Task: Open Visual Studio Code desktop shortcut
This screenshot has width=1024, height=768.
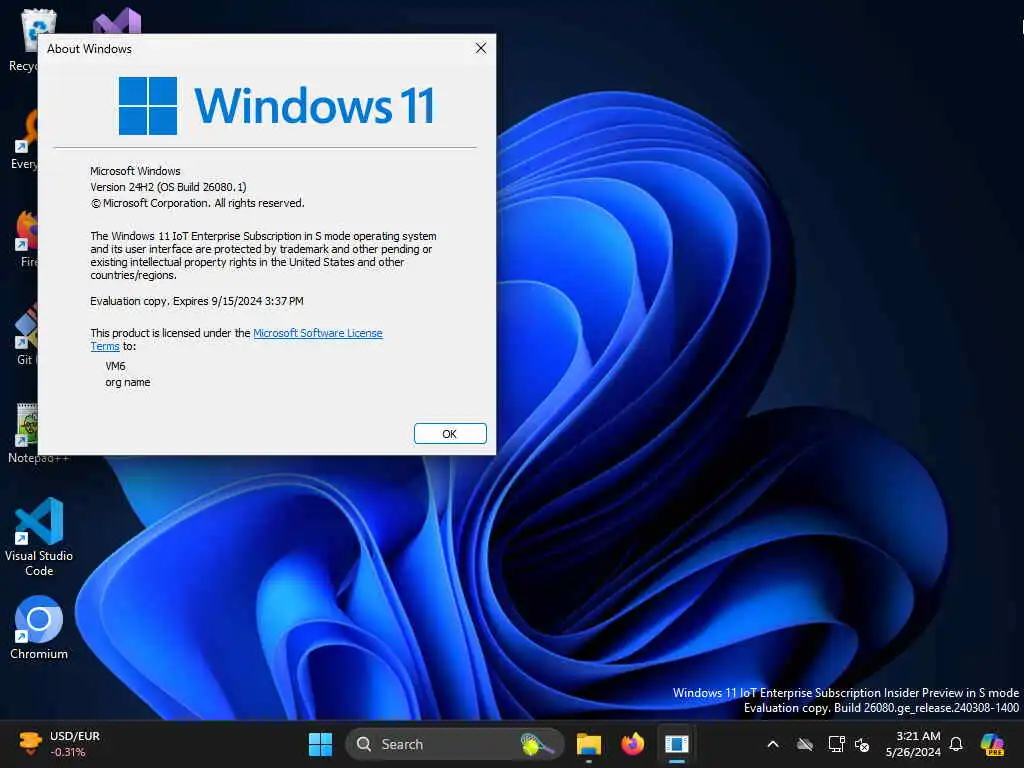Action: pyautogui.click(x=39, y=537)
